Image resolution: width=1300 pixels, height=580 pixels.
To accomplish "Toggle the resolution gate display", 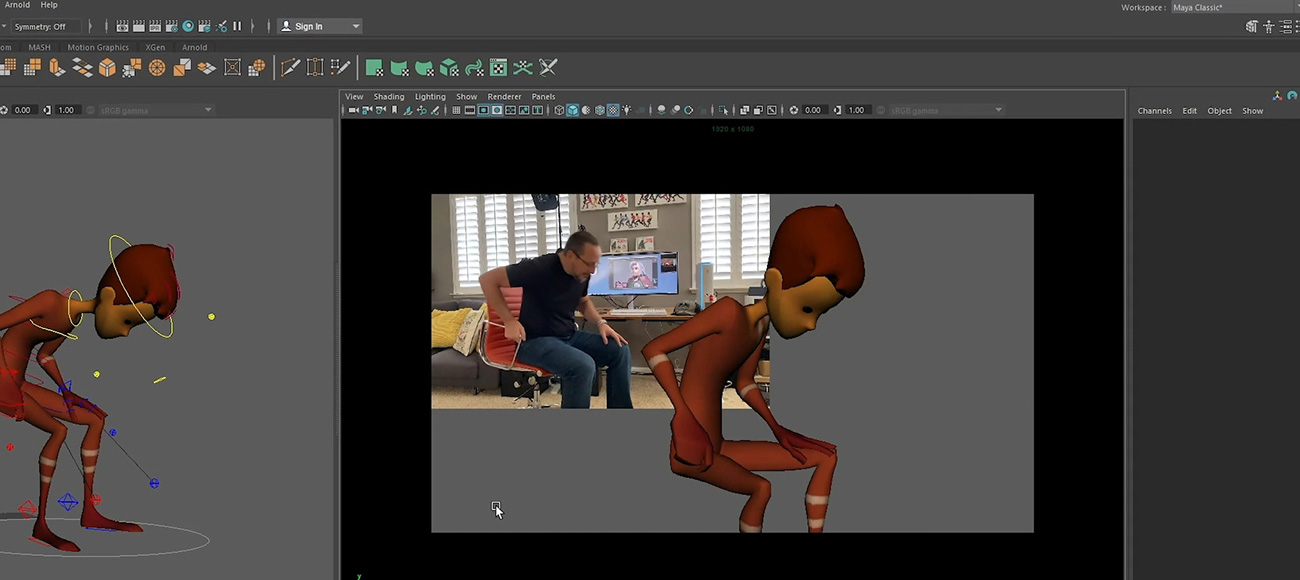I will 482,110.
